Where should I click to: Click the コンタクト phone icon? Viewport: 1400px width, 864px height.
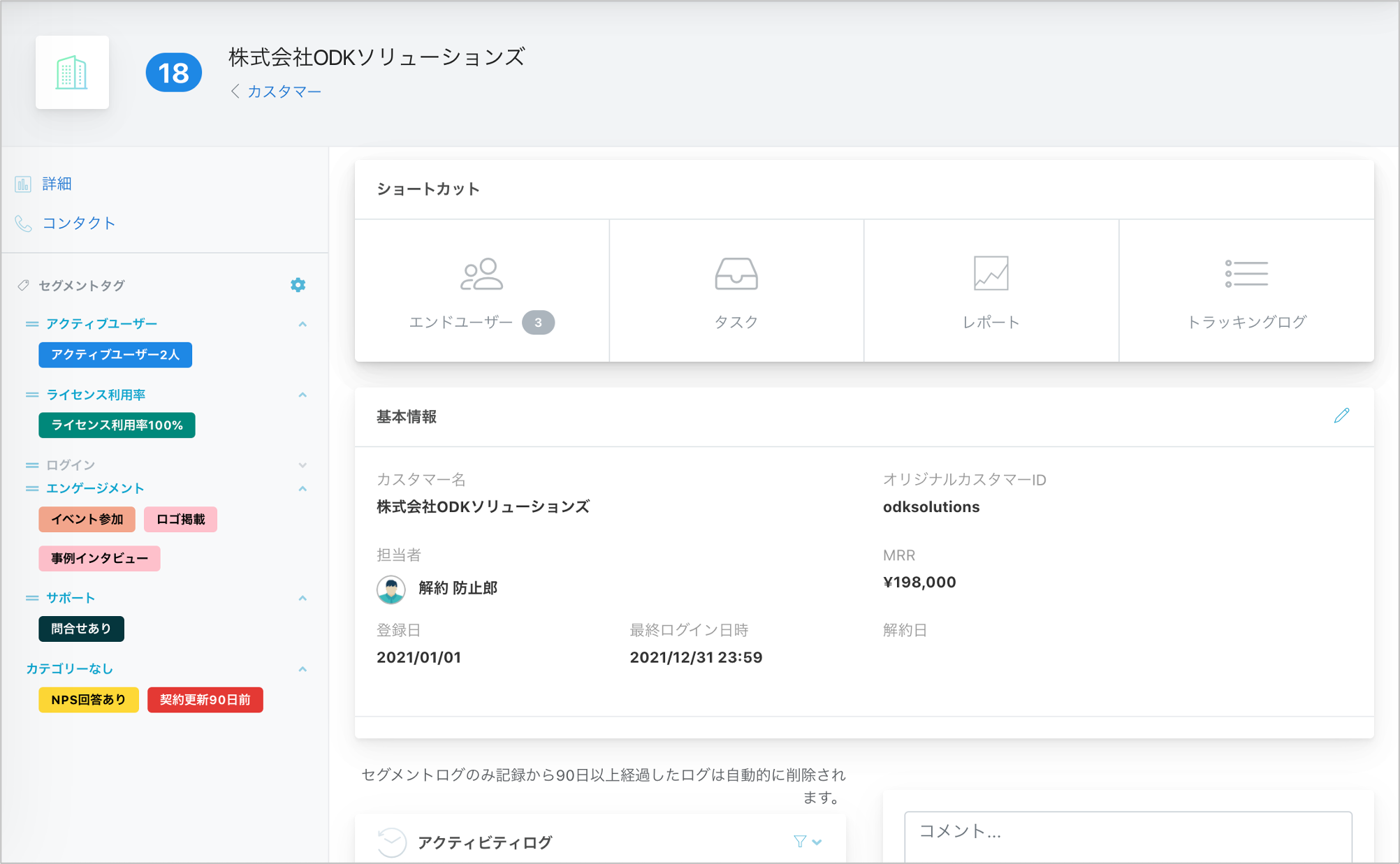23,223
